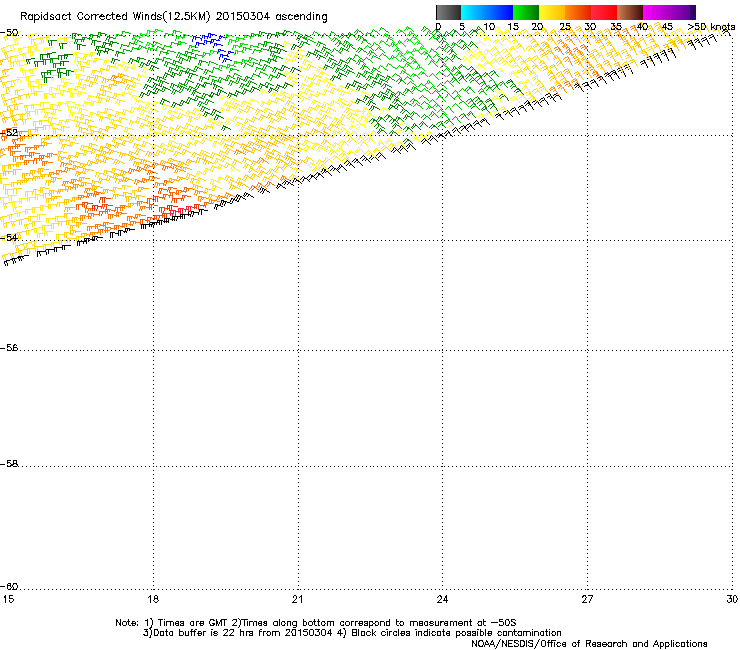Viewport: 740px width, 650px height.
Task: Click the longitude 21 axis label
Action: 297,599
